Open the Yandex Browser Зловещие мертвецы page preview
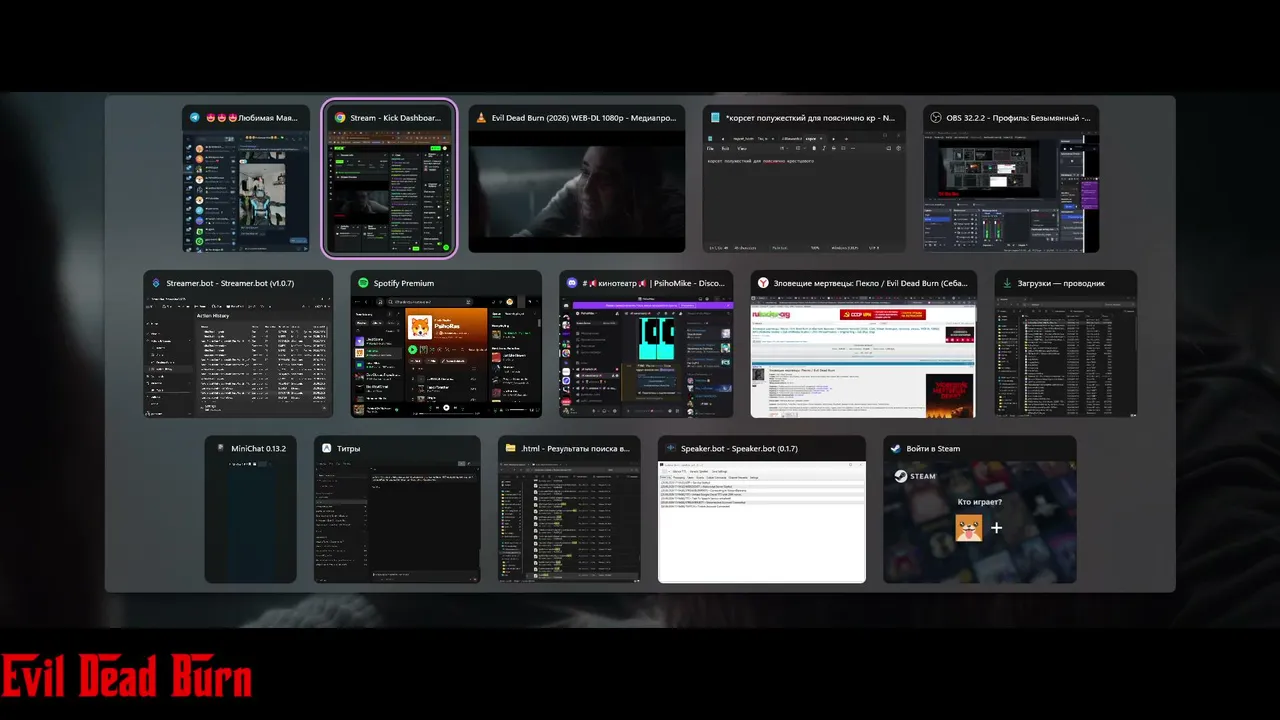This screenshot has height=720, width=1280. click(x=864, y=358)
